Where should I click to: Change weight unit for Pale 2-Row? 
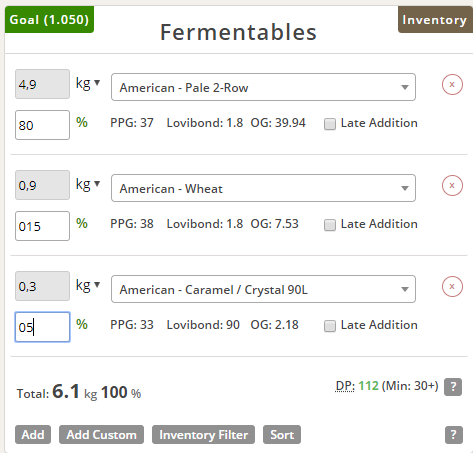coord(88,83)
